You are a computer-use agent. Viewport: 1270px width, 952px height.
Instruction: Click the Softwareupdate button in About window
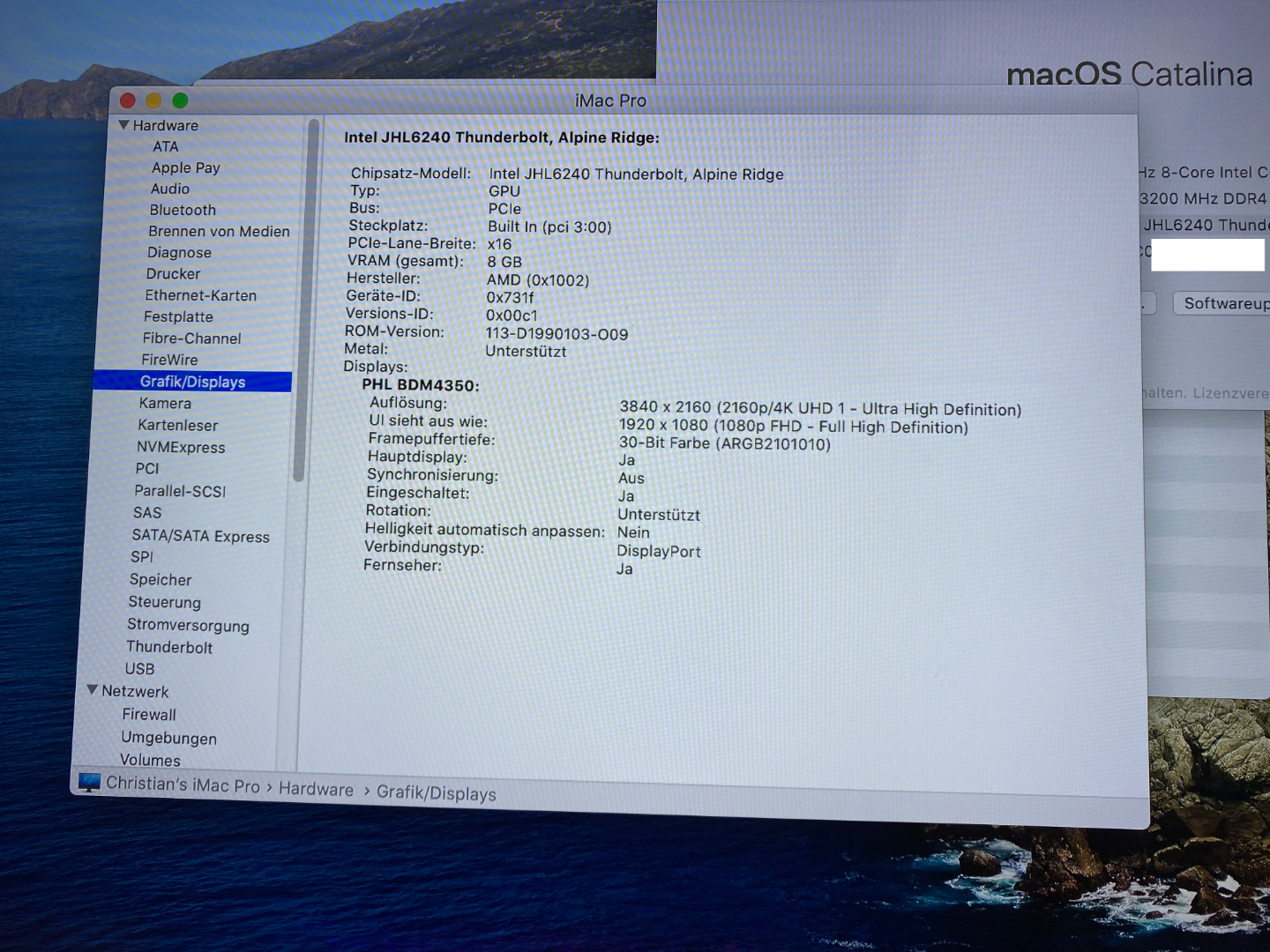1221,303
